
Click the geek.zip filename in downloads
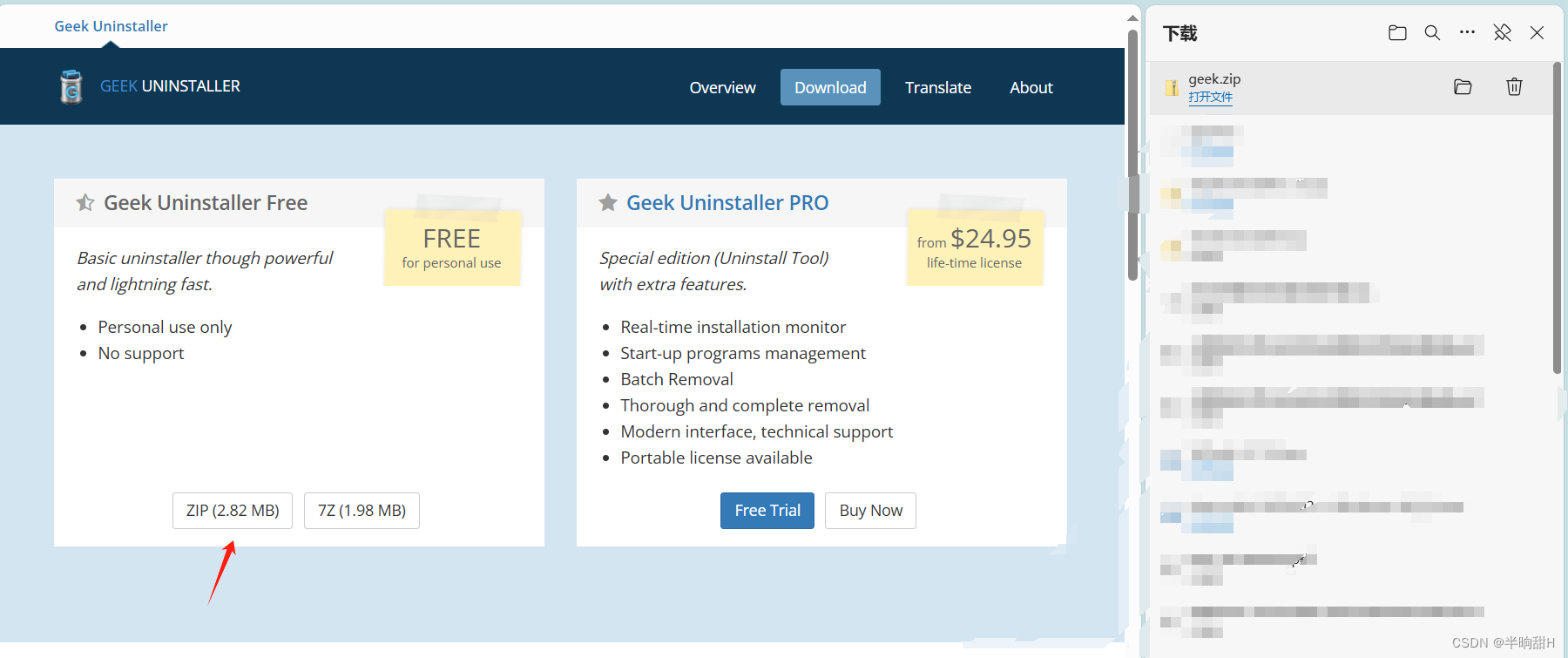1214,78
